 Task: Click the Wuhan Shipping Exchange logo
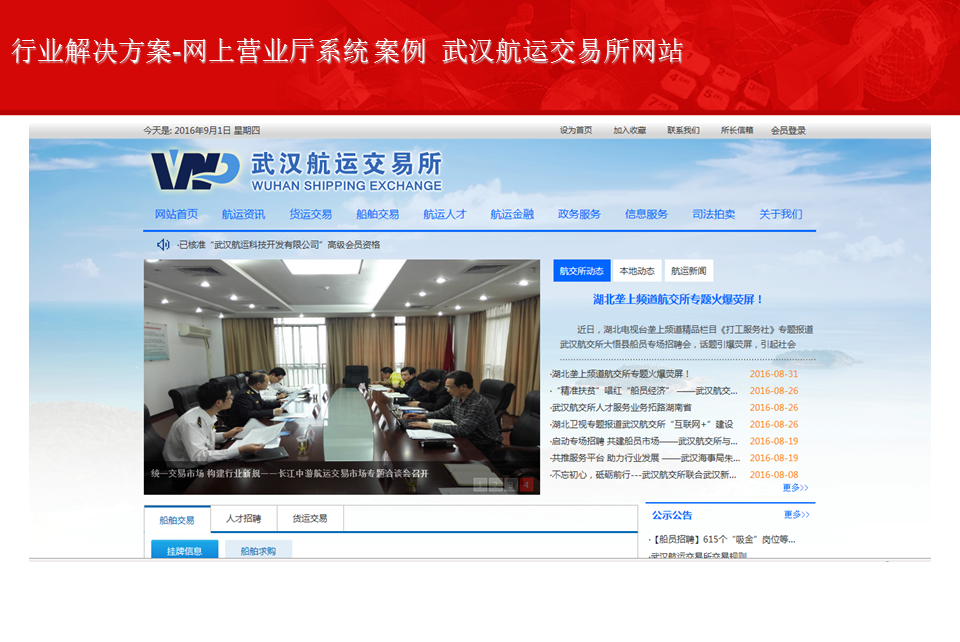(x=295, y=171)
